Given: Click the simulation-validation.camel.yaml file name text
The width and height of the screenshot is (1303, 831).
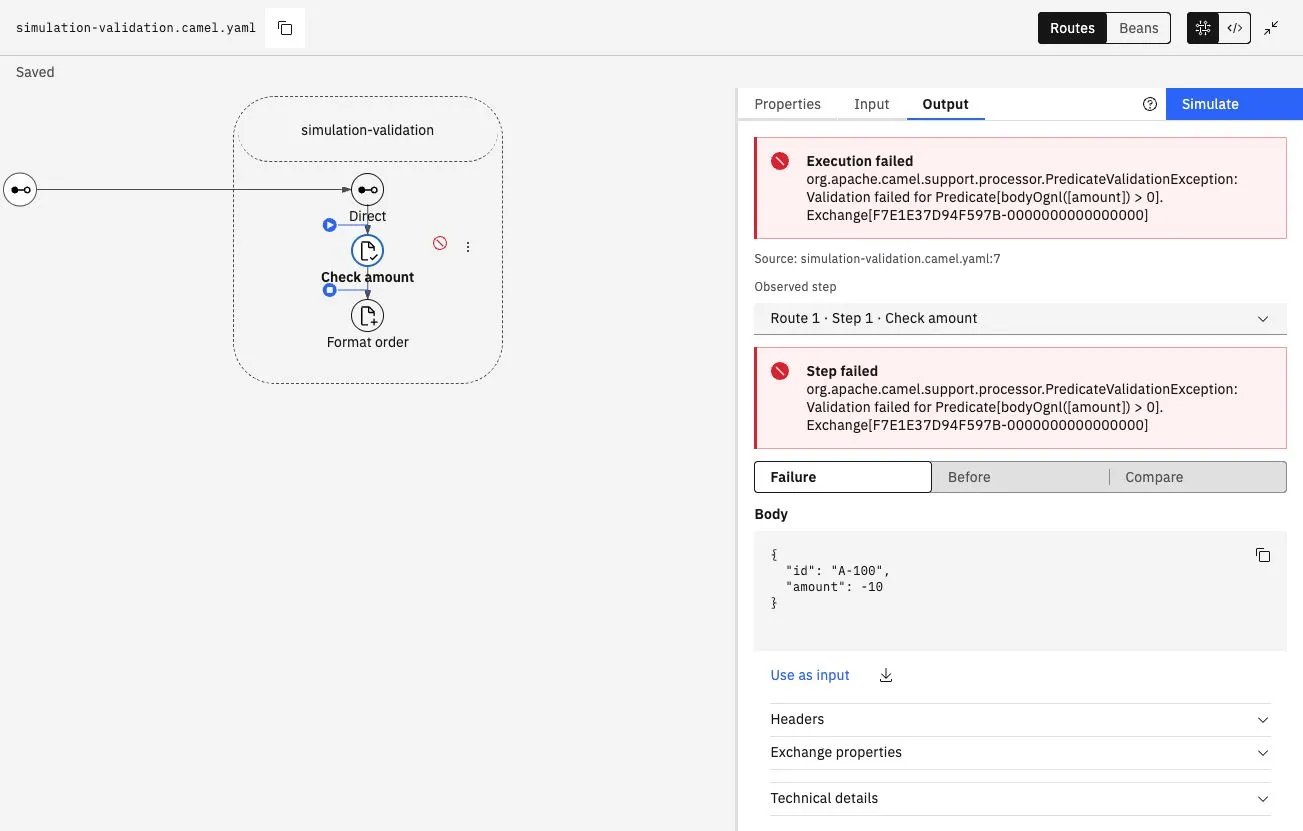Looking at the screenshot, I should (136, 28).
